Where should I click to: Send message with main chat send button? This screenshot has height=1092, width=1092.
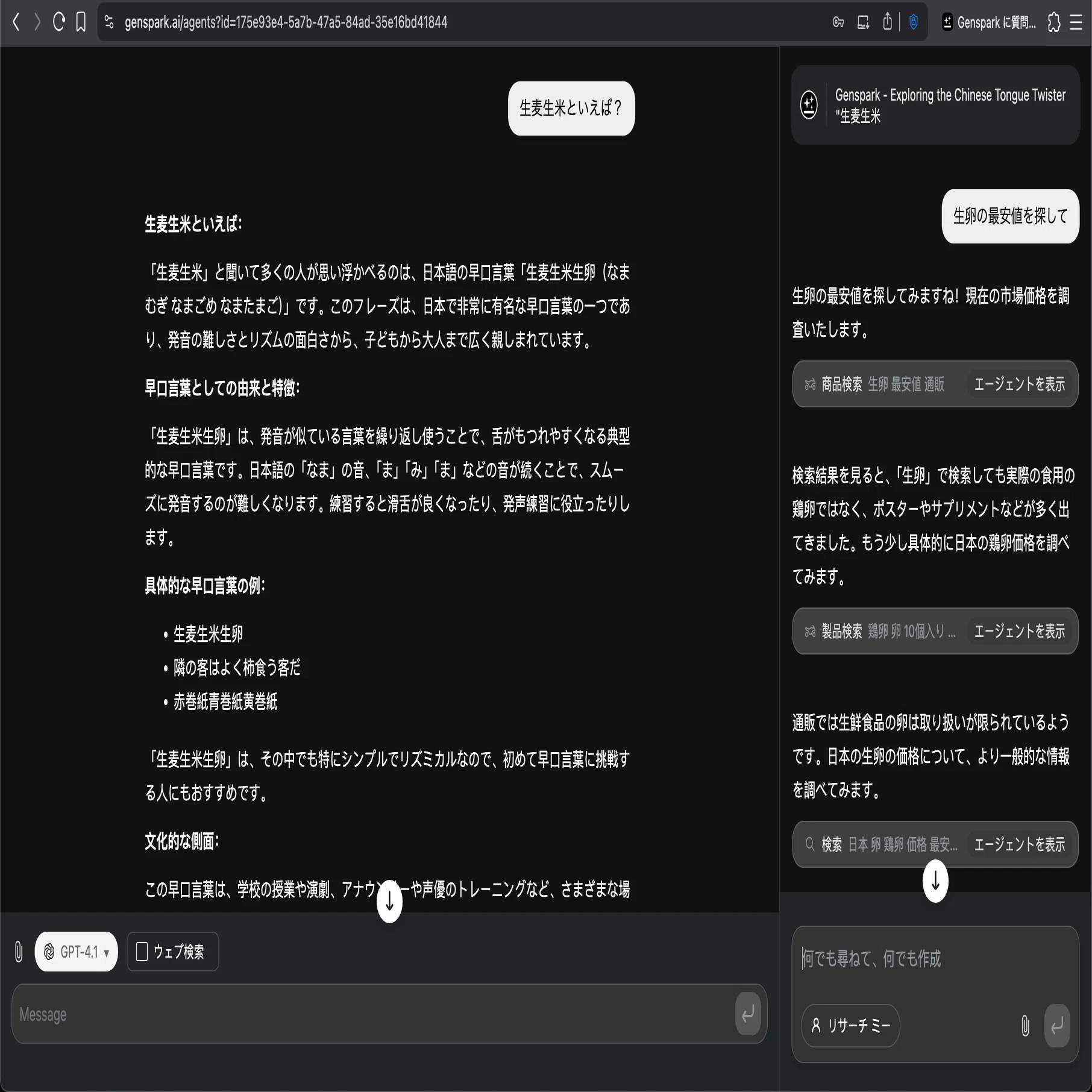pyautogui.click(x=748, y=1014)
